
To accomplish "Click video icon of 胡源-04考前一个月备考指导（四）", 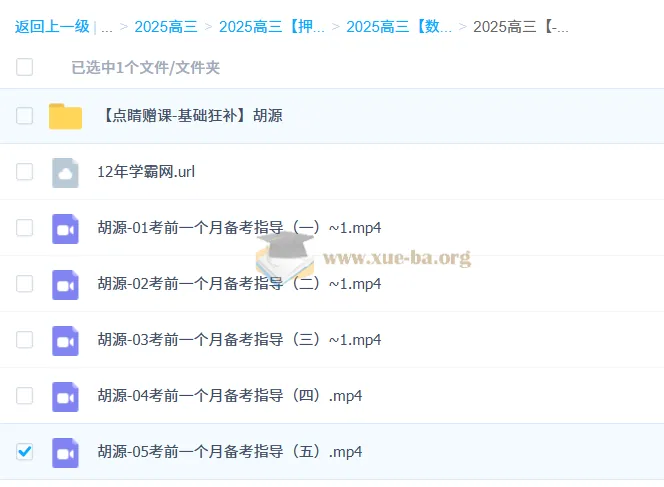I will click(65, 396).
